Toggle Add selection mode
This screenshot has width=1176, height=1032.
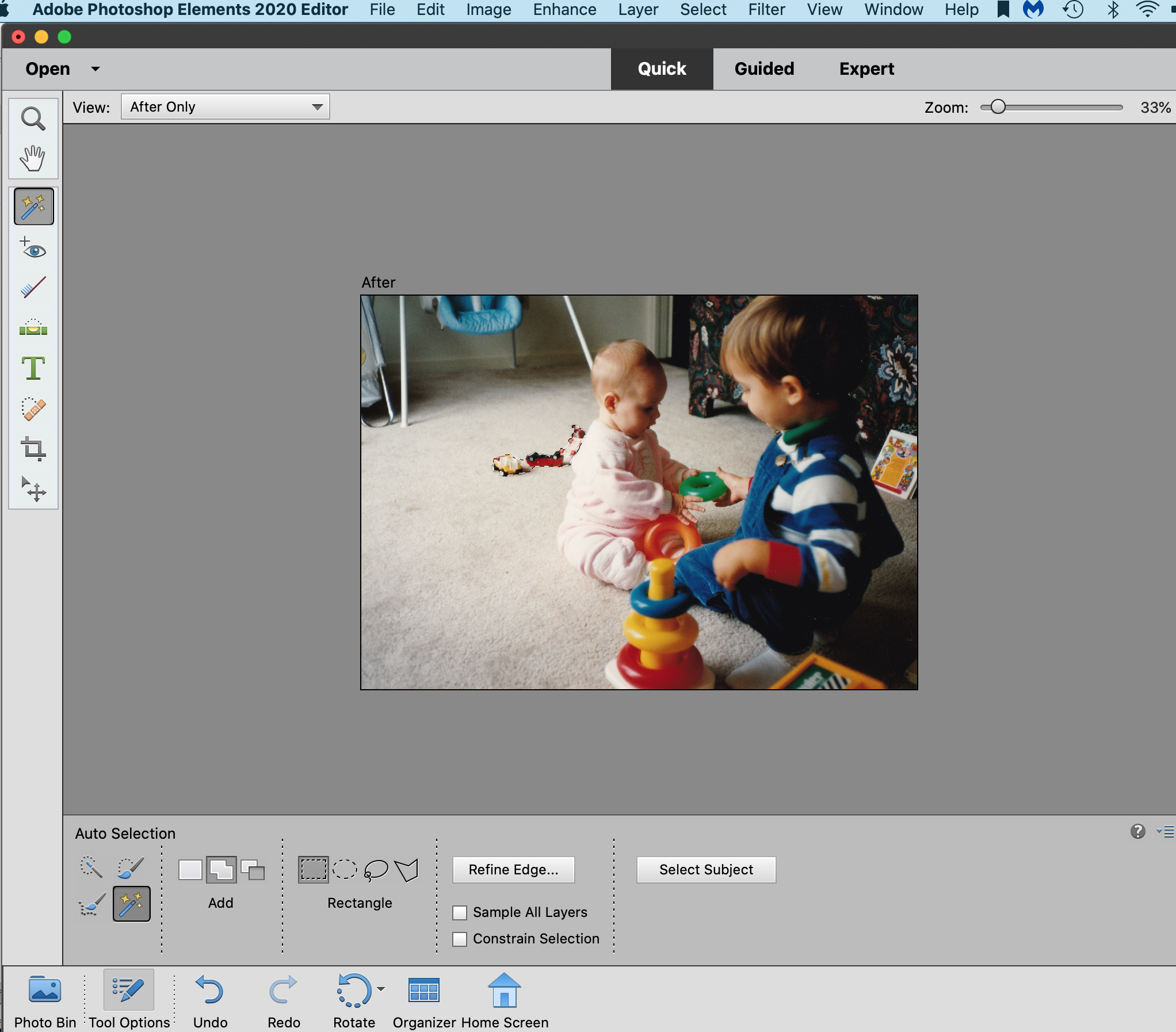[221, 869]
